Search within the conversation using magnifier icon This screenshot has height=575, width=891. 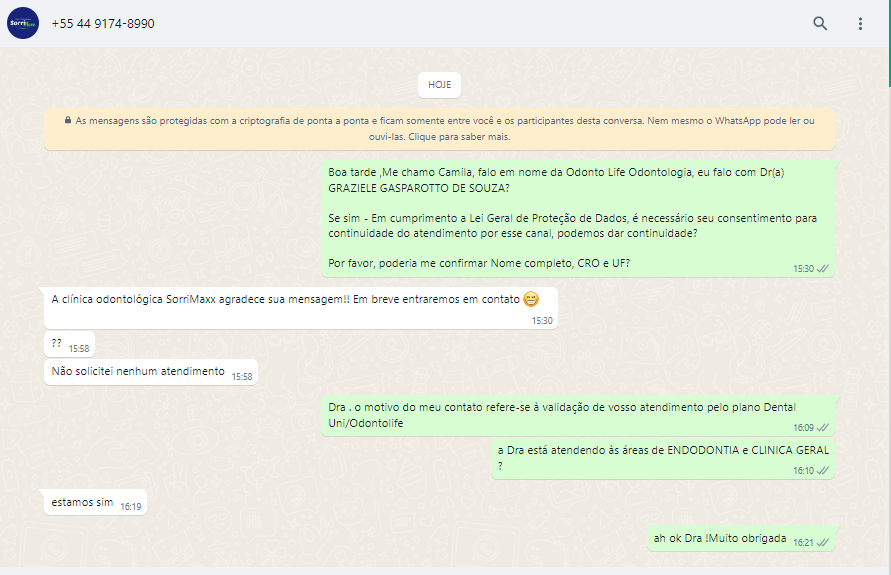pos(820,23)
